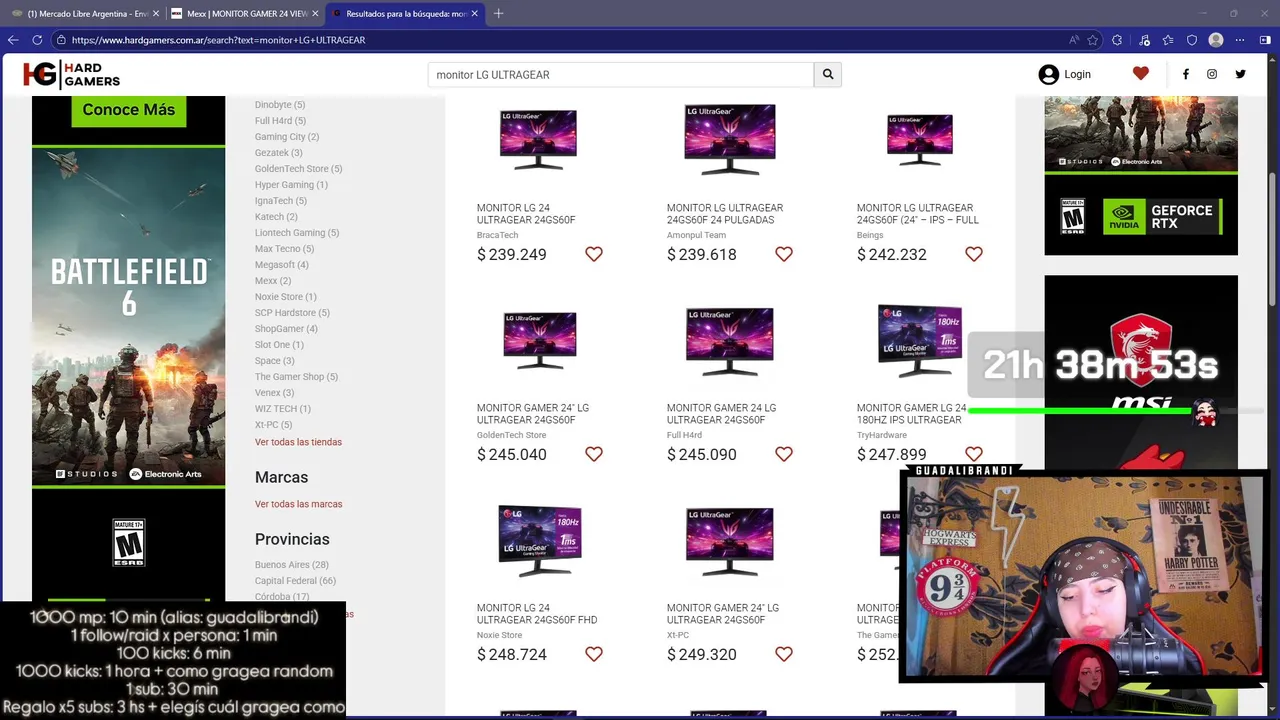
Task: Click the Login text link
Action: click(x=1077, y=74)
